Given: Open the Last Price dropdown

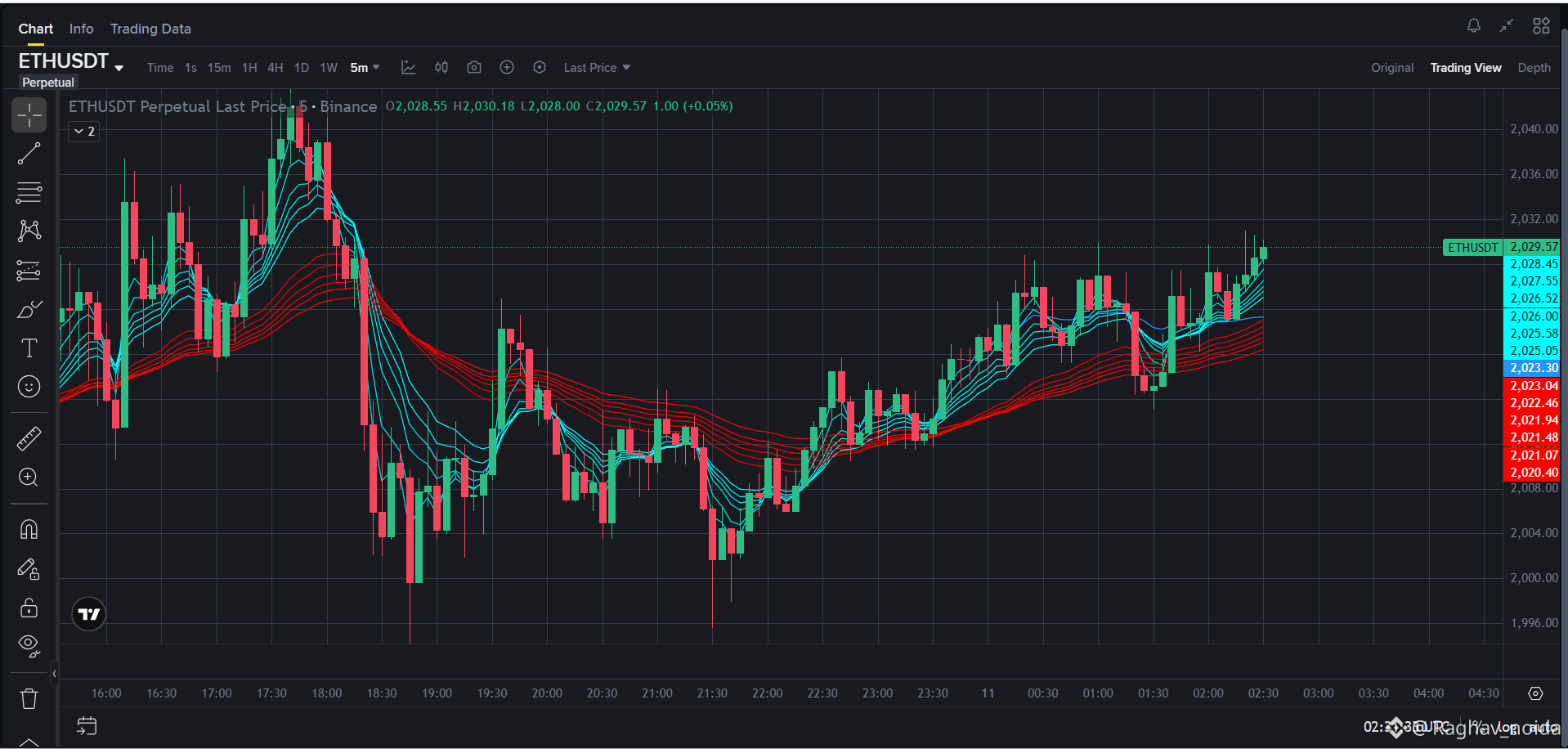Looking at the screenshot, I should click(597, 68).
